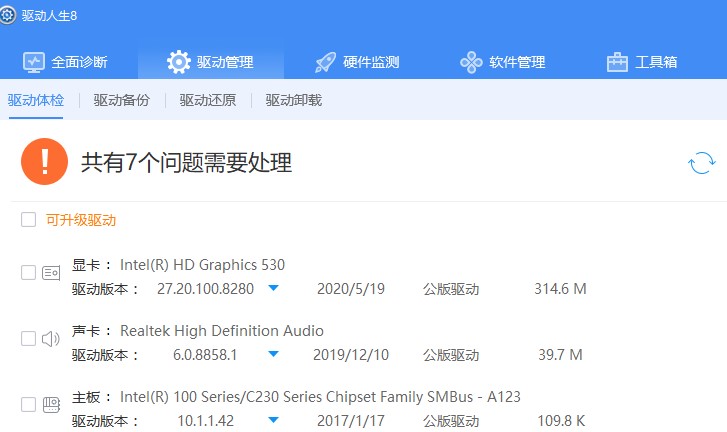Open the 驱动管理 tab
The image size is (727, 432).
(211, 62)
